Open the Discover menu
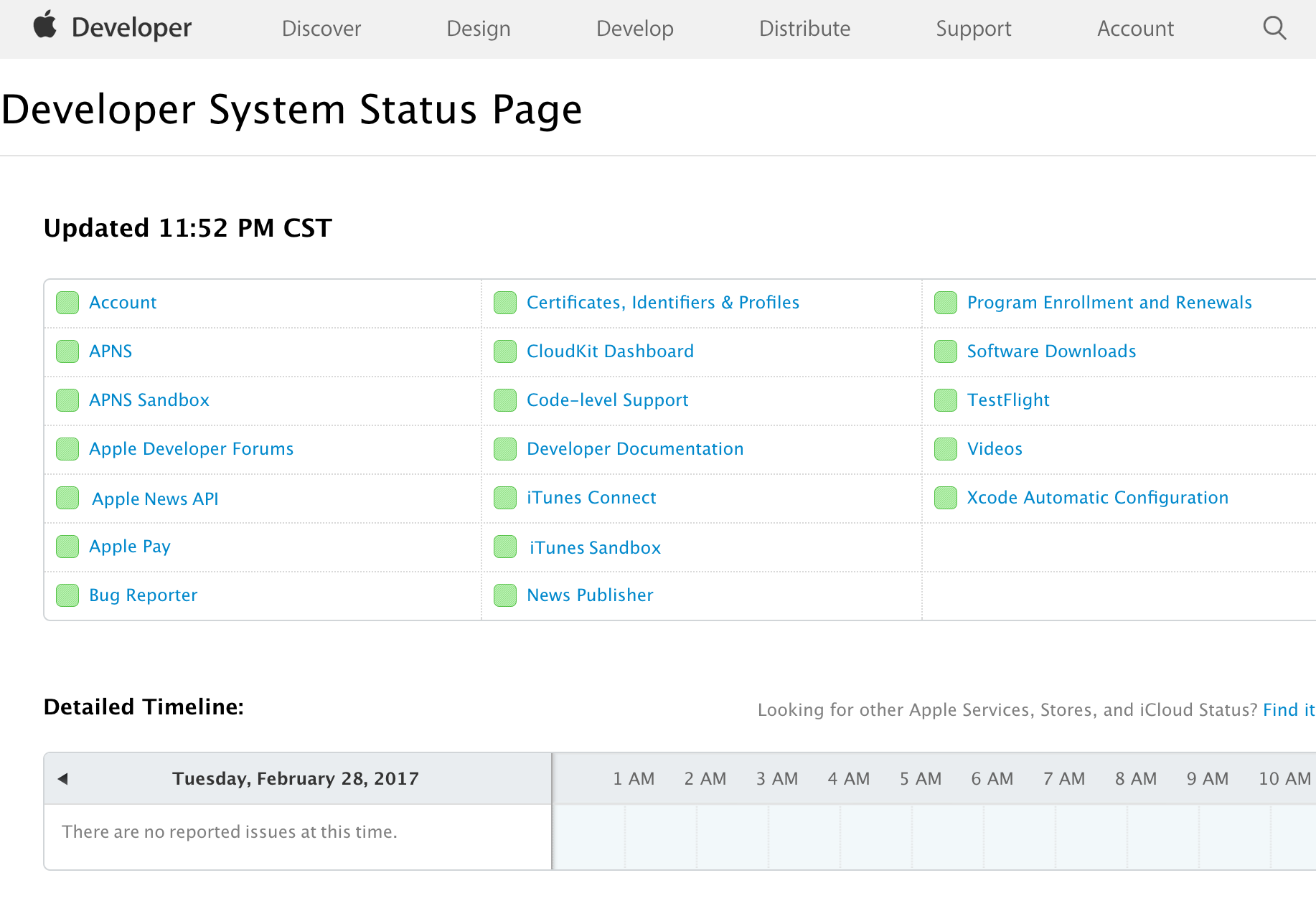1316x921 pixels. pyautogui.click(x=321, y=29)
